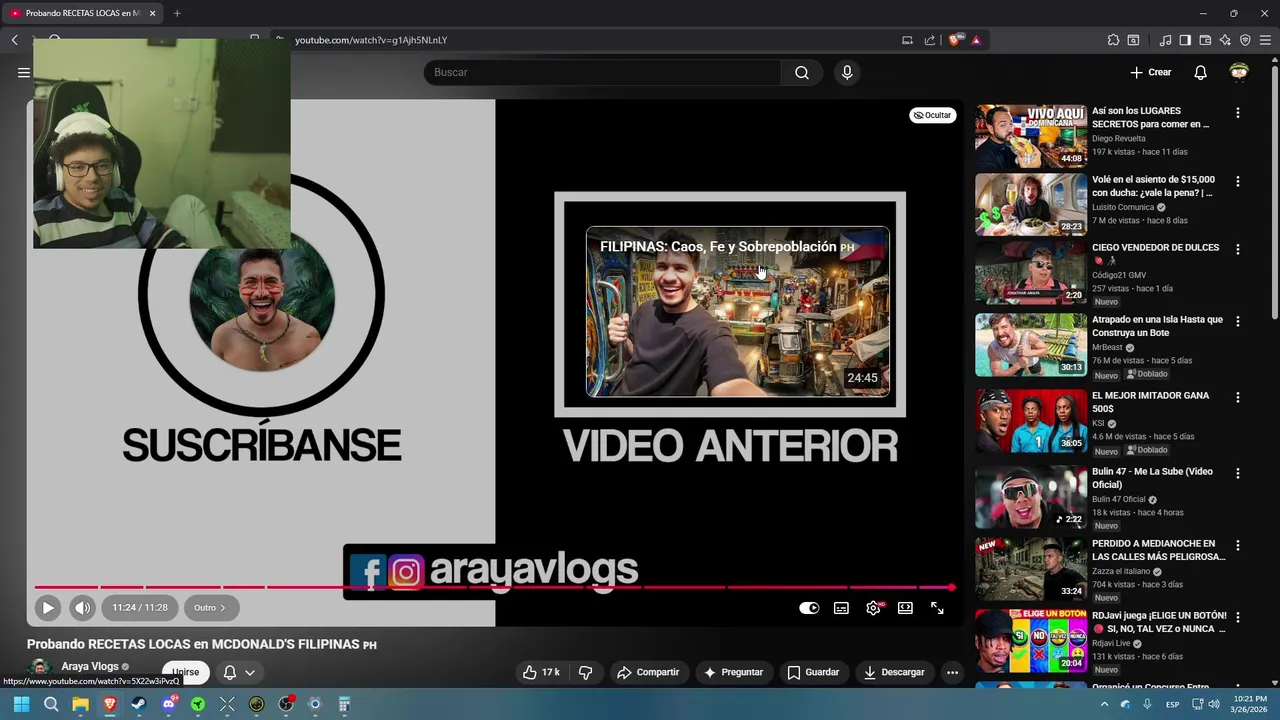
Task: Open MrBeast Atrapado en una Isla thumbnail
Action: point(1031,345)
